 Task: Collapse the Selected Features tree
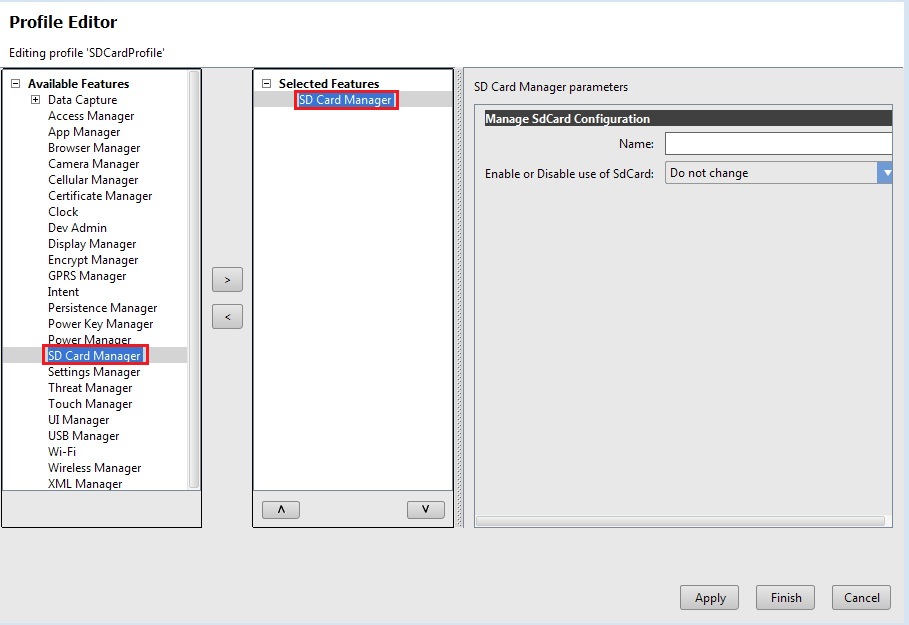(x=266, y=84)
